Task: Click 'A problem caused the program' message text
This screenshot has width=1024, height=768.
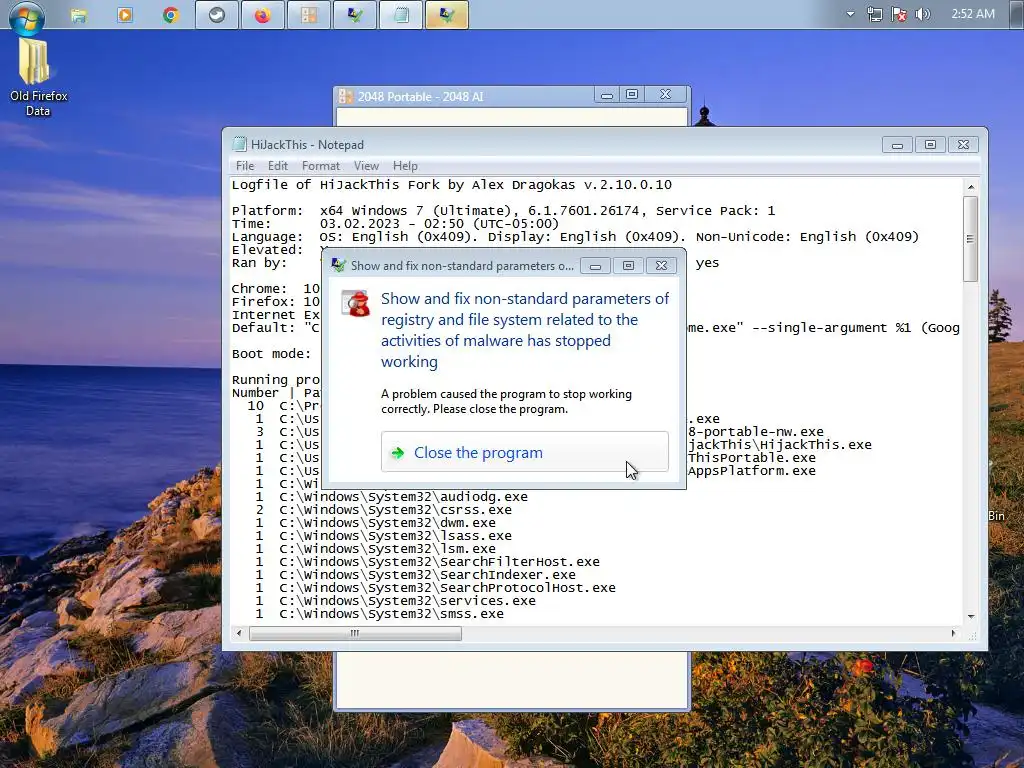Action: 507,402
